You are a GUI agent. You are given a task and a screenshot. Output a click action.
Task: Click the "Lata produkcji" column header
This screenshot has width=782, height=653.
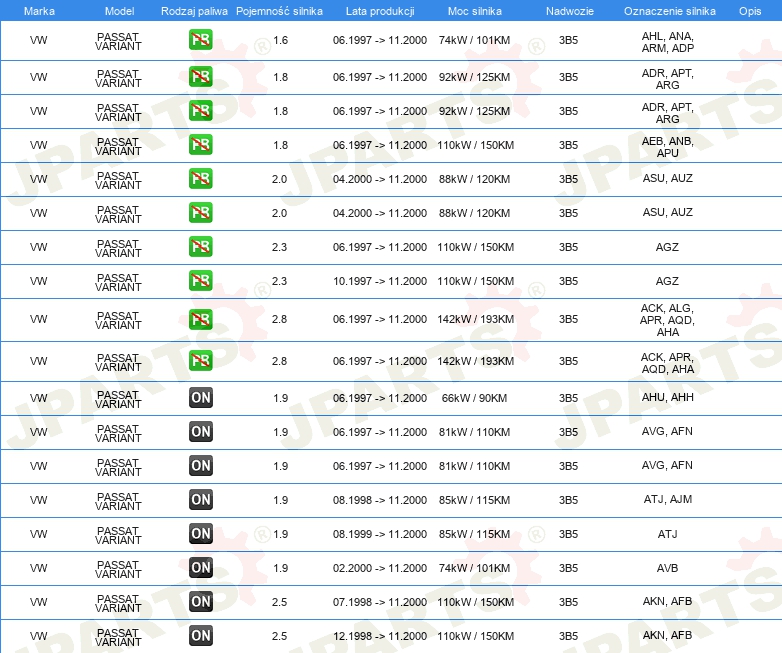[380, 11]
